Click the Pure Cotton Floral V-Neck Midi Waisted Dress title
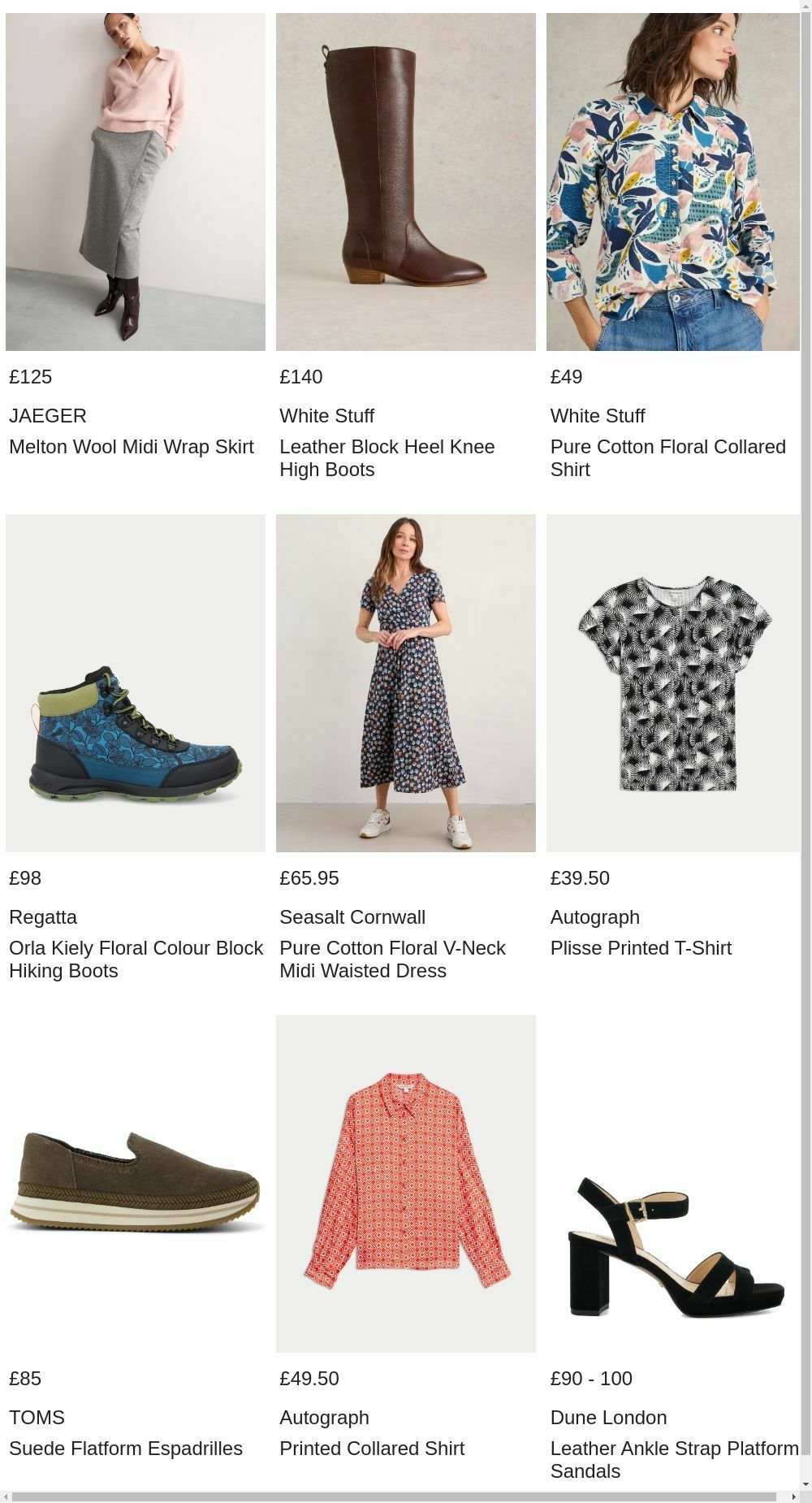 tap(392, 959)
